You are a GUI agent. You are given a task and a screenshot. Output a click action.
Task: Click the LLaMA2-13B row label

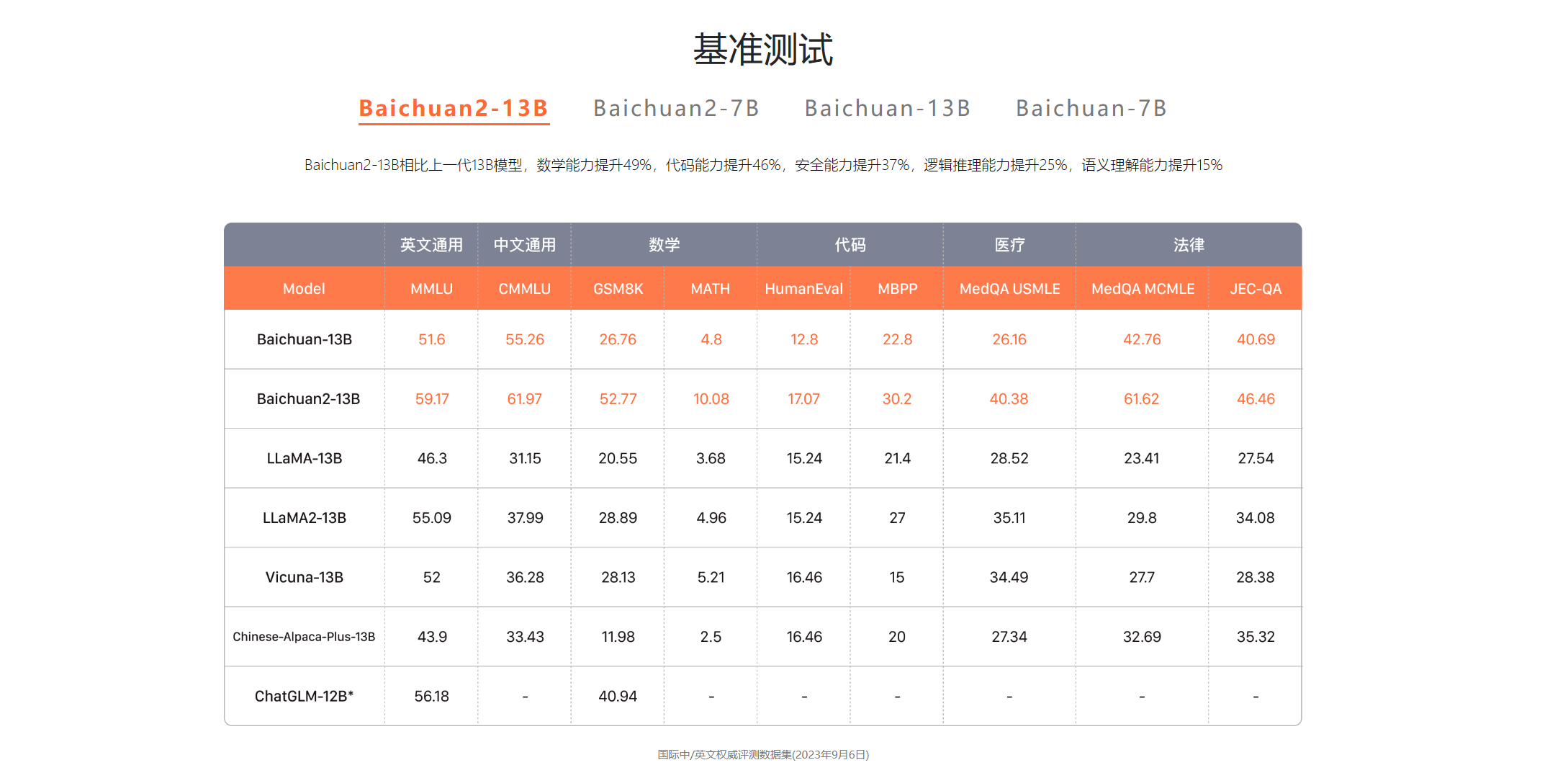tap(305, 518)
